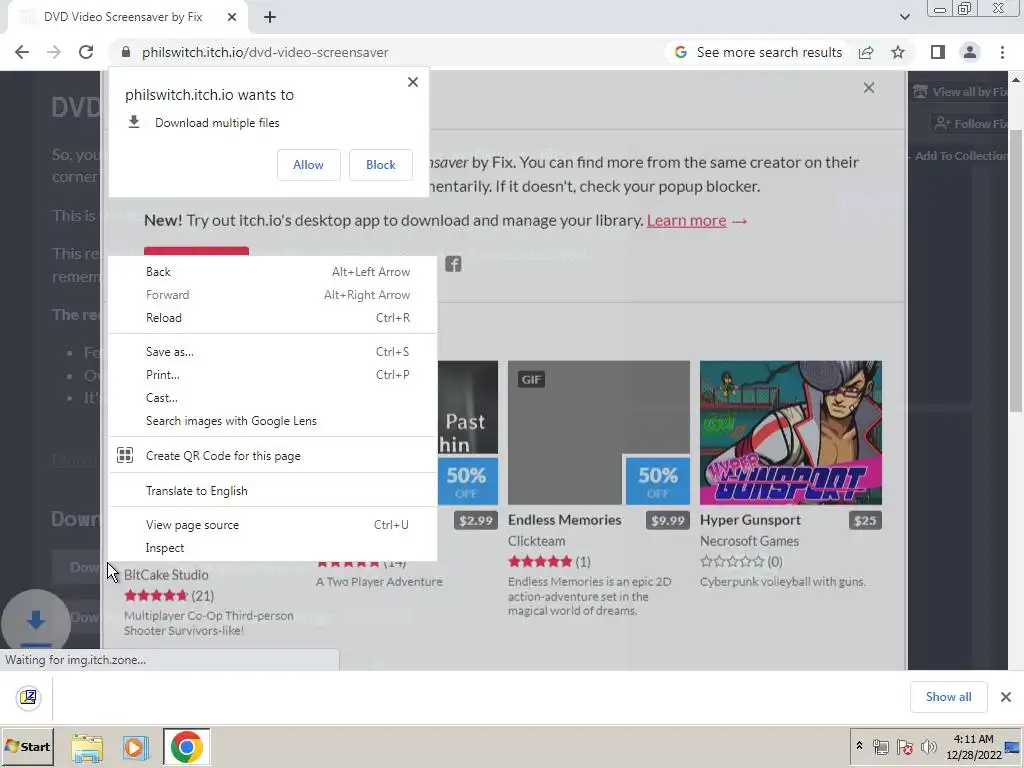The image size is (1024, 768).
Task: Select Inspect in the context menu
Action: click(x=272, y=548)
